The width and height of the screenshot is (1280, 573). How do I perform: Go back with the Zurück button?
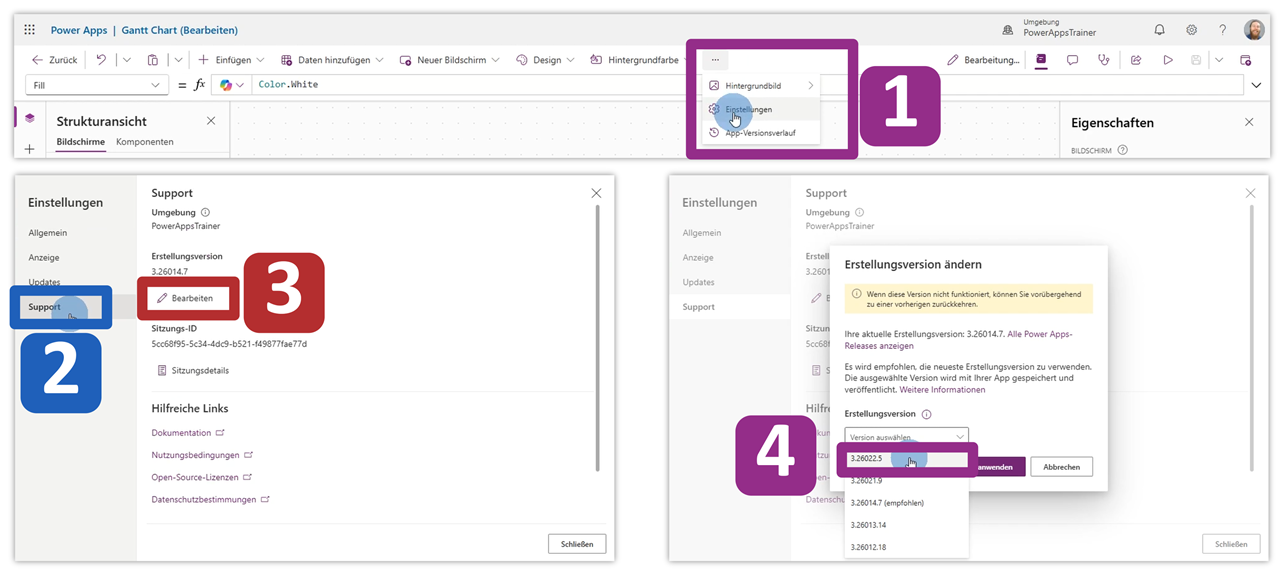pos(54,60)
